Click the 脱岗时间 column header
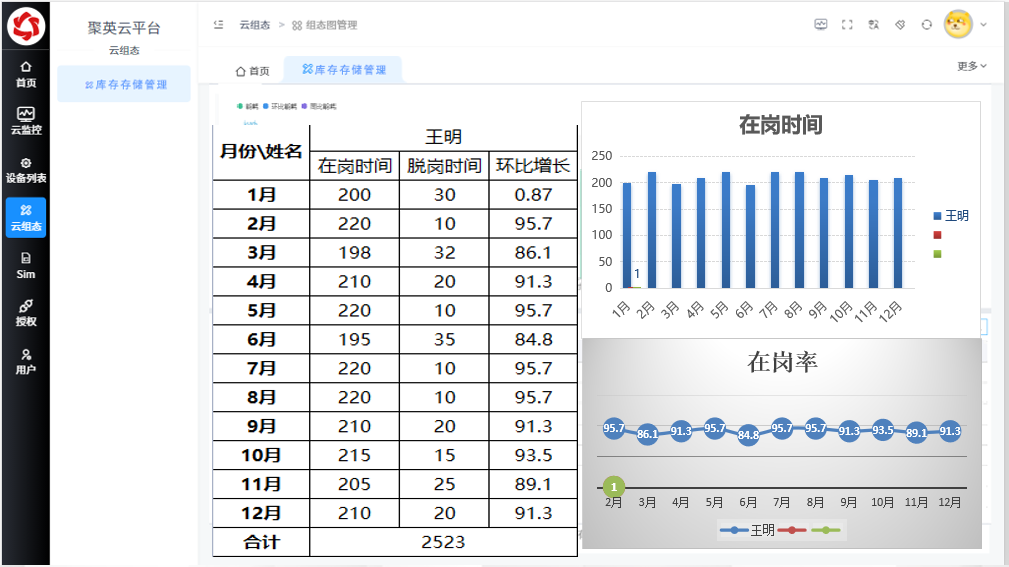Viewport: 1009px width, 567px height. click(444, 166)
